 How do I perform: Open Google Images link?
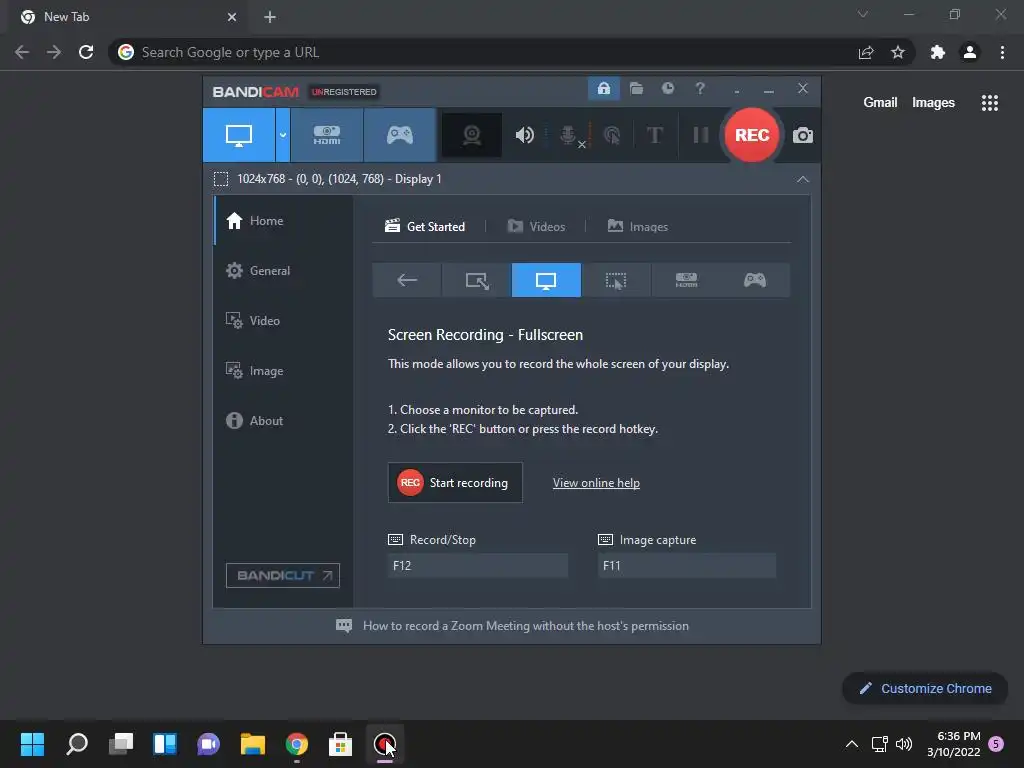pyautogui.click(x=933, y=103)
